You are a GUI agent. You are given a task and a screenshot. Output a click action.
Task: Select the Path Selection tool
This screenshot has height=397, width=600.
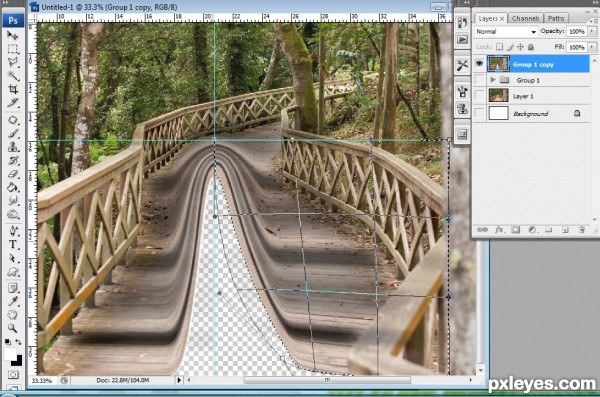[13, 258]
